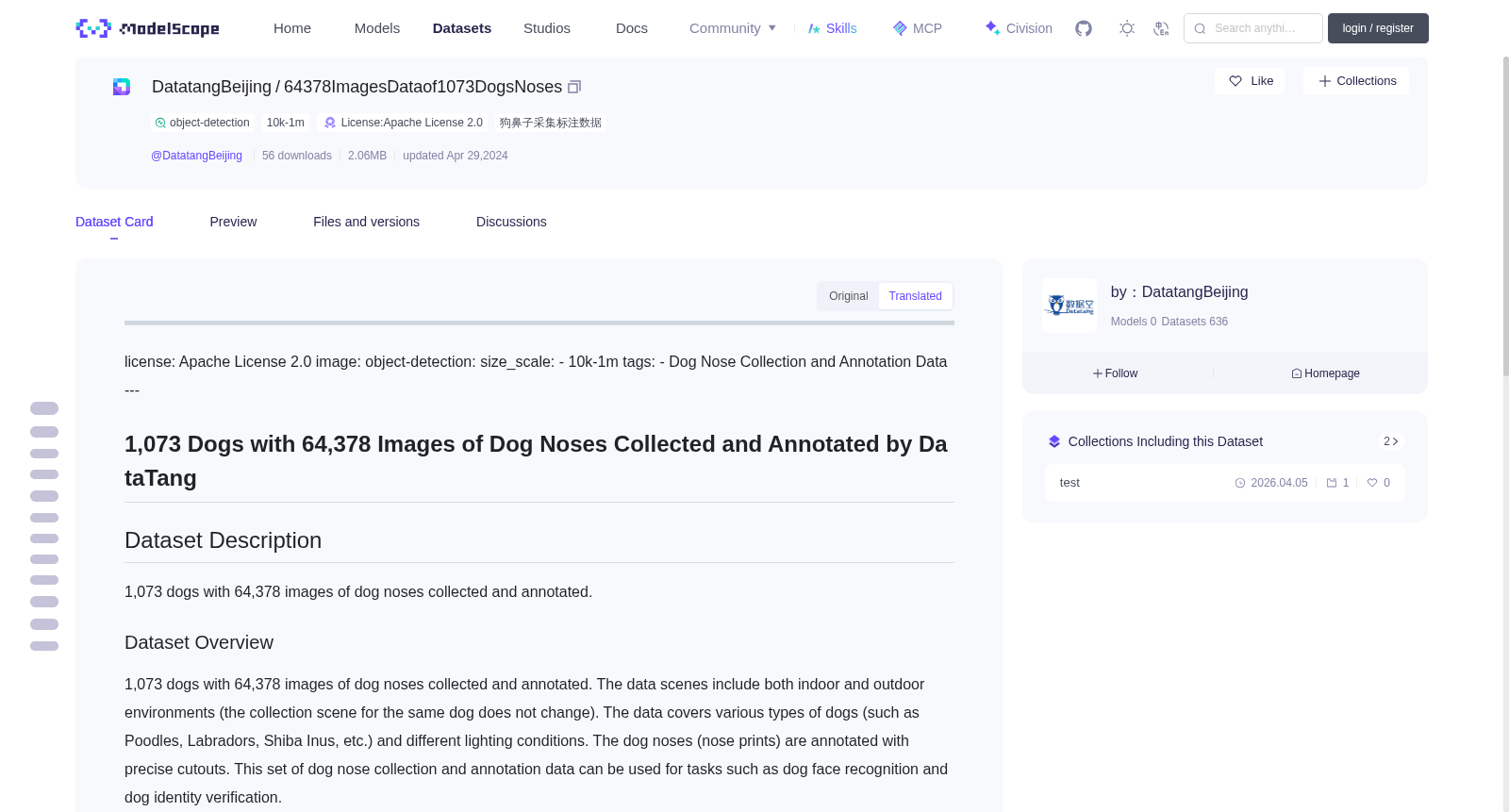Click the "56 downloads" text
Image resolution: width=1509 pixels, height=812 pixels.
point(297,156)
